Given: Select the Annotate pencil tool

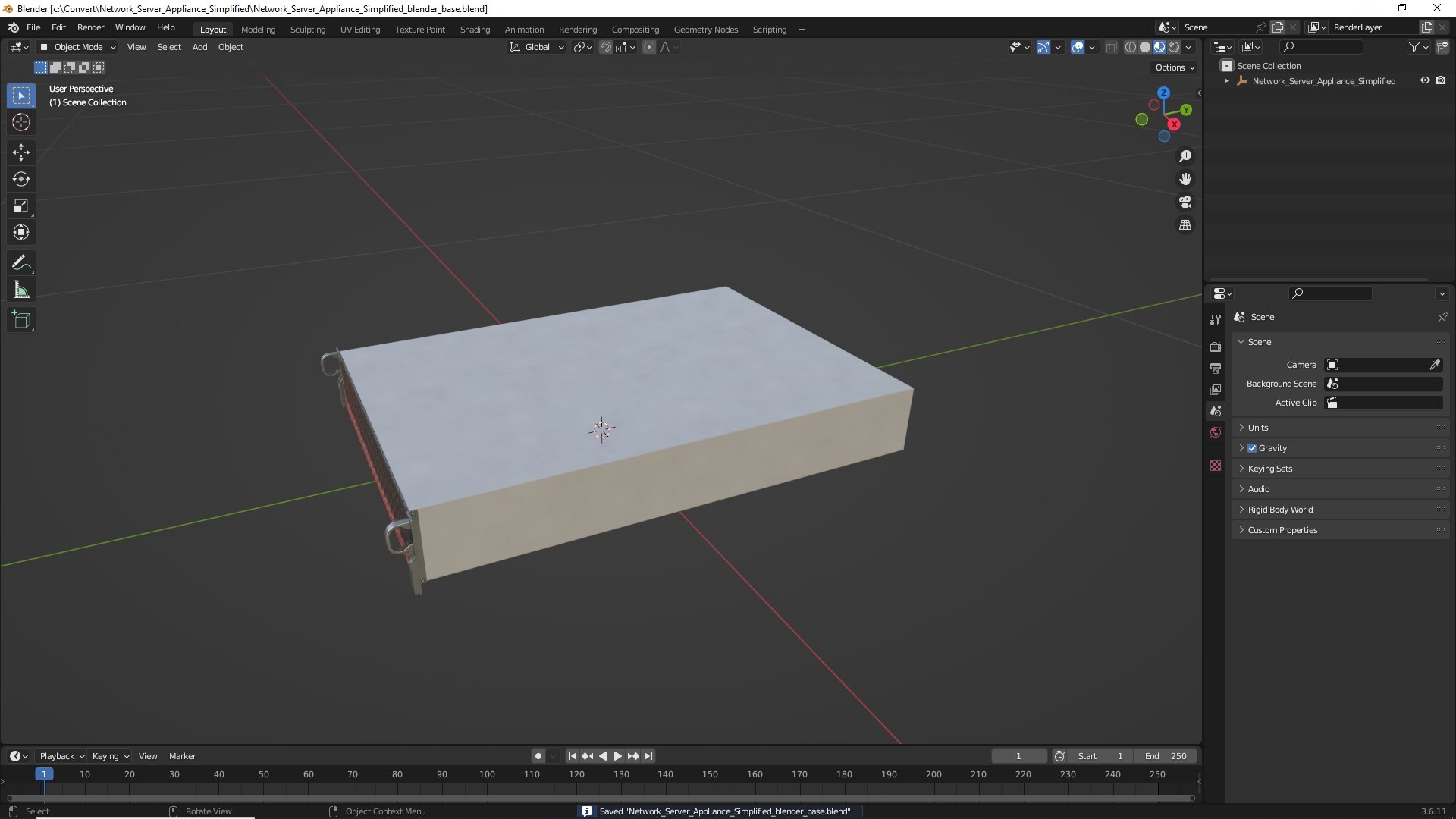Looking at the screenshot, I should [x=21, y=263].
